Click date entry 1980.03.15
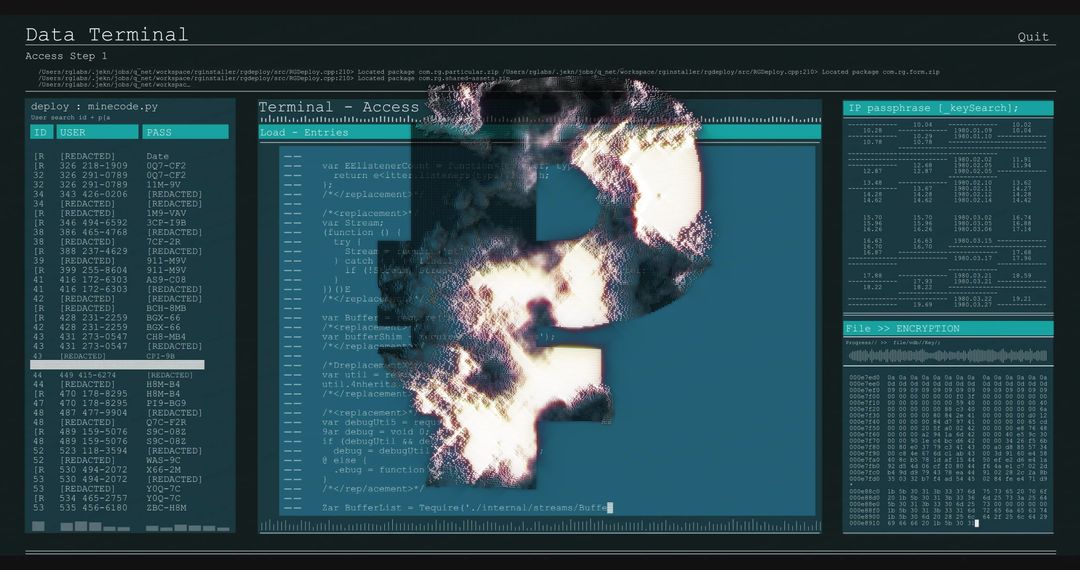 (973, 241)
